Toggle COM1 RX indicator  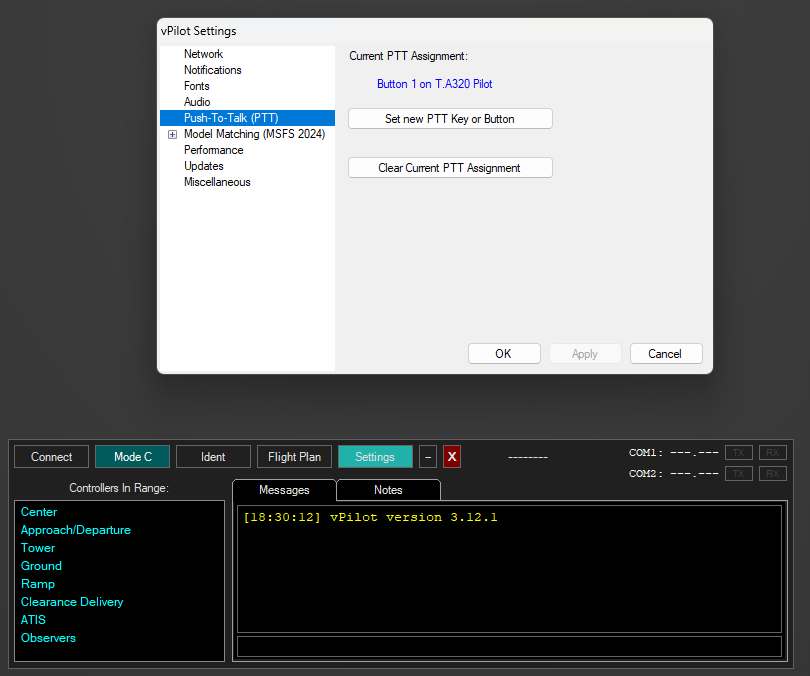pyautogui.click(x=773, y=453)
